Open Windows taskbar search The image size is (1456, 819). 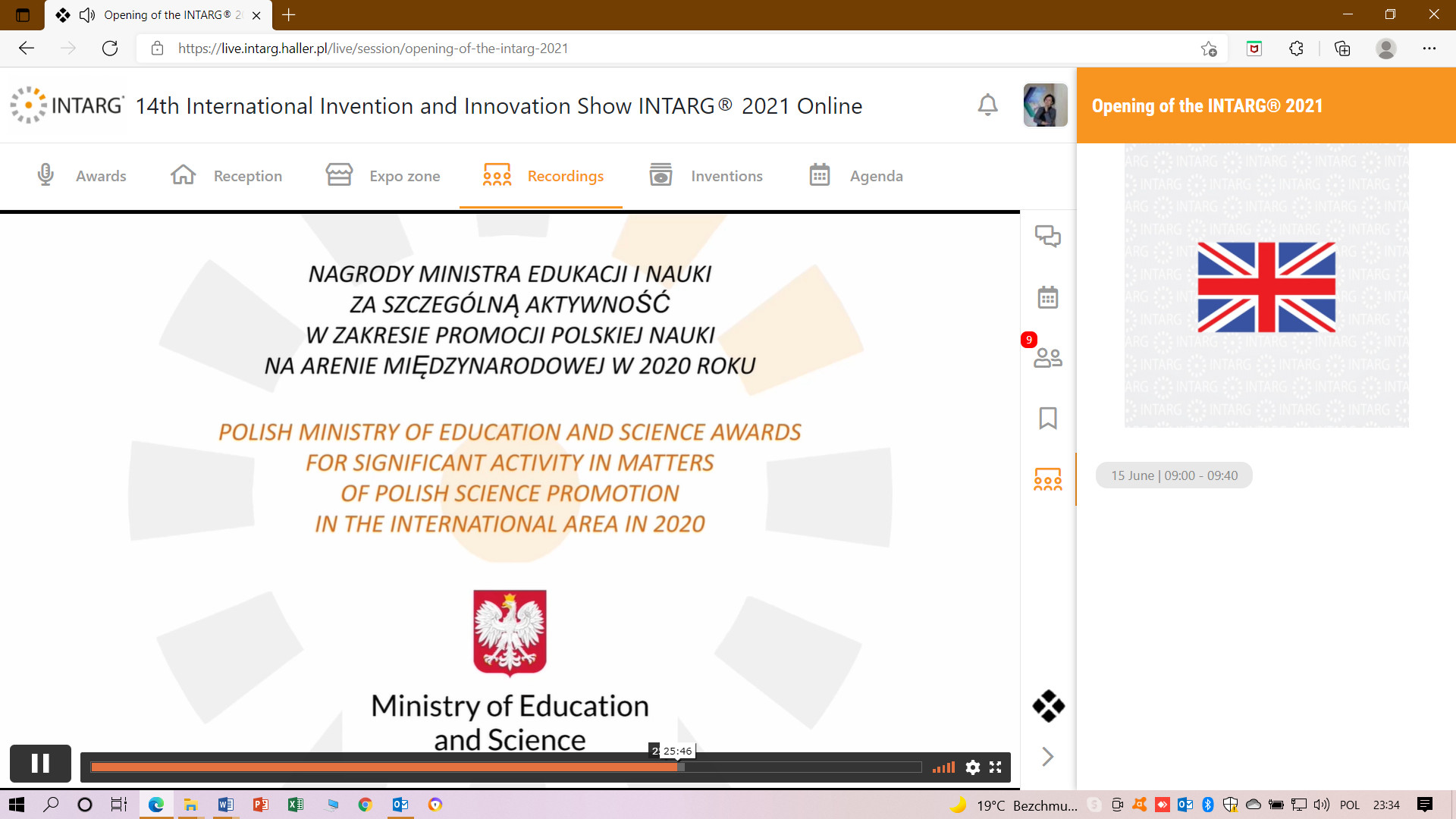(x=52, y=805)
